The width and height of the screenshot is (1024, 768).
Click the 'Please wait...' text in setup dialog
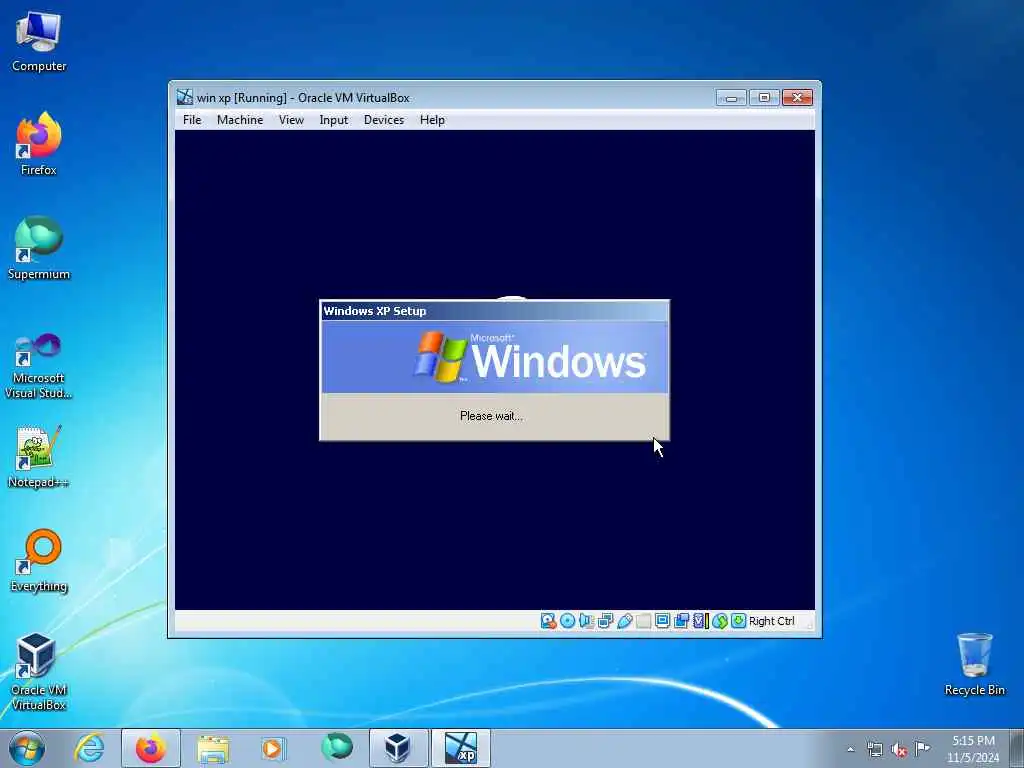[491, 416]
